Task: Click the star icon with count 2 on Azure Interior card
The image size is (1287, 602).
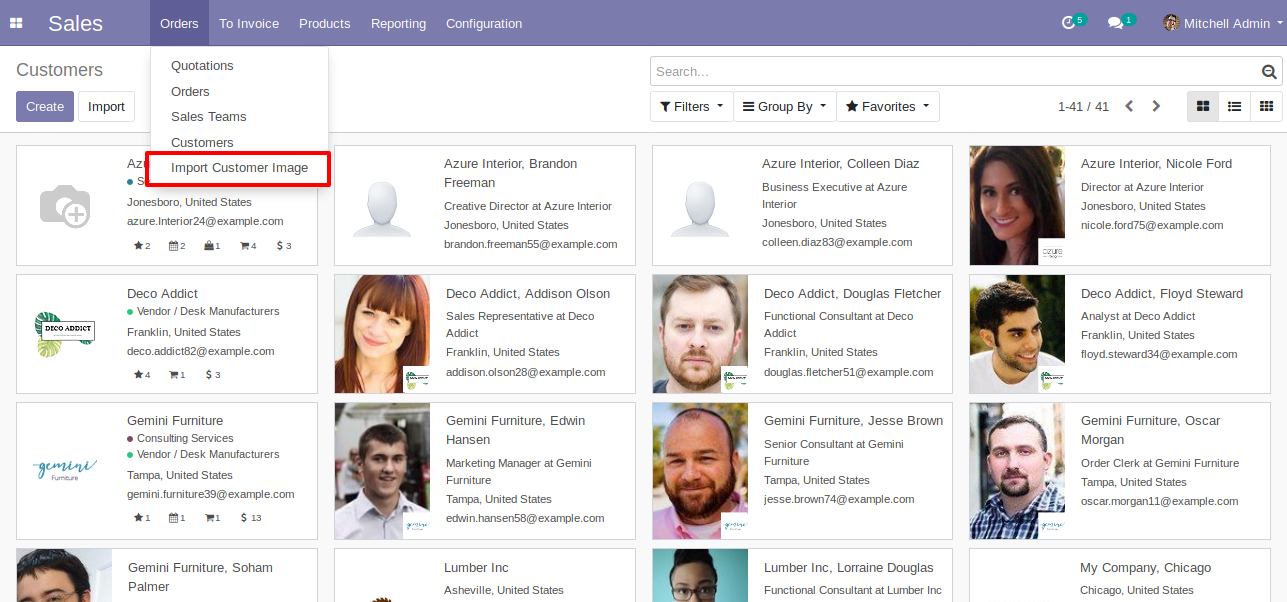Action: click(138, 246)
